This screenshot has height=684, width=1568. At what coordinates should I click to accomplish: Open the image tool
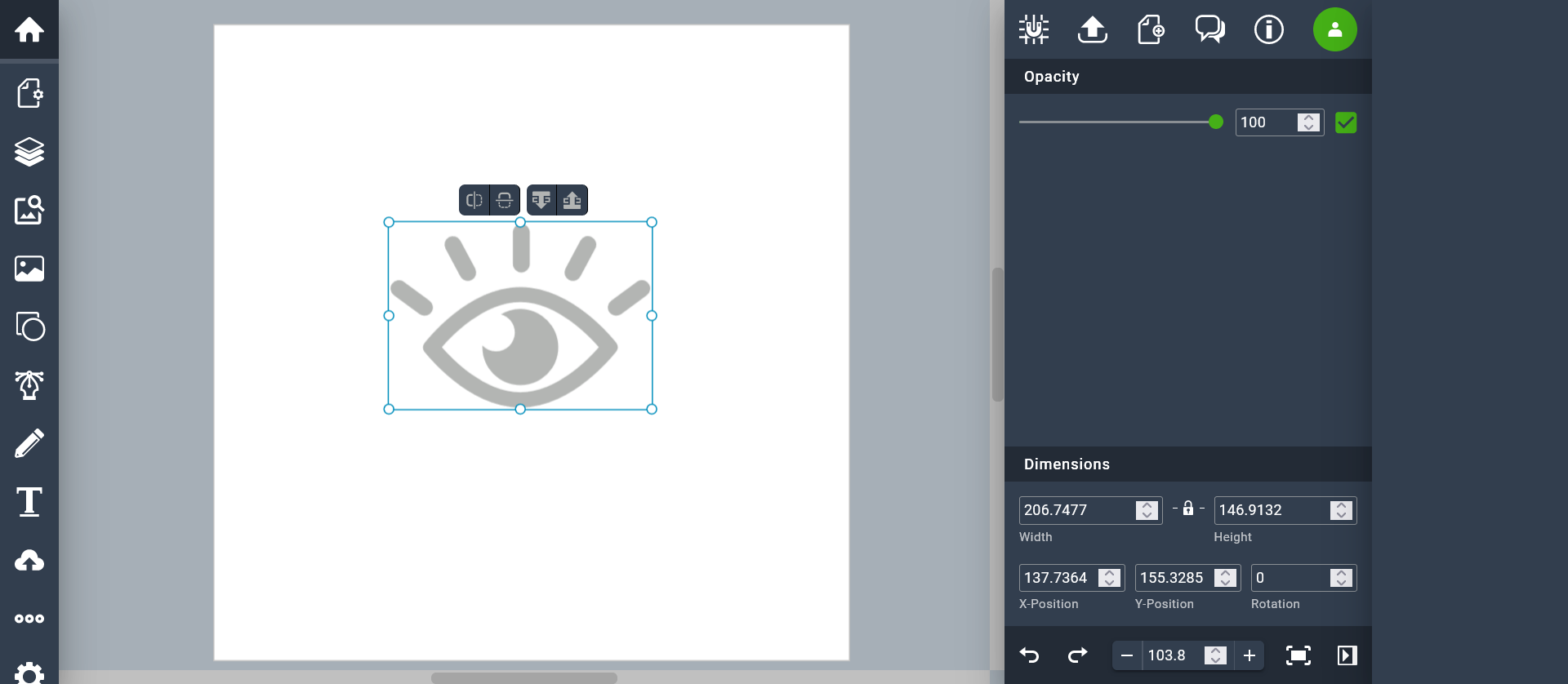29,269
